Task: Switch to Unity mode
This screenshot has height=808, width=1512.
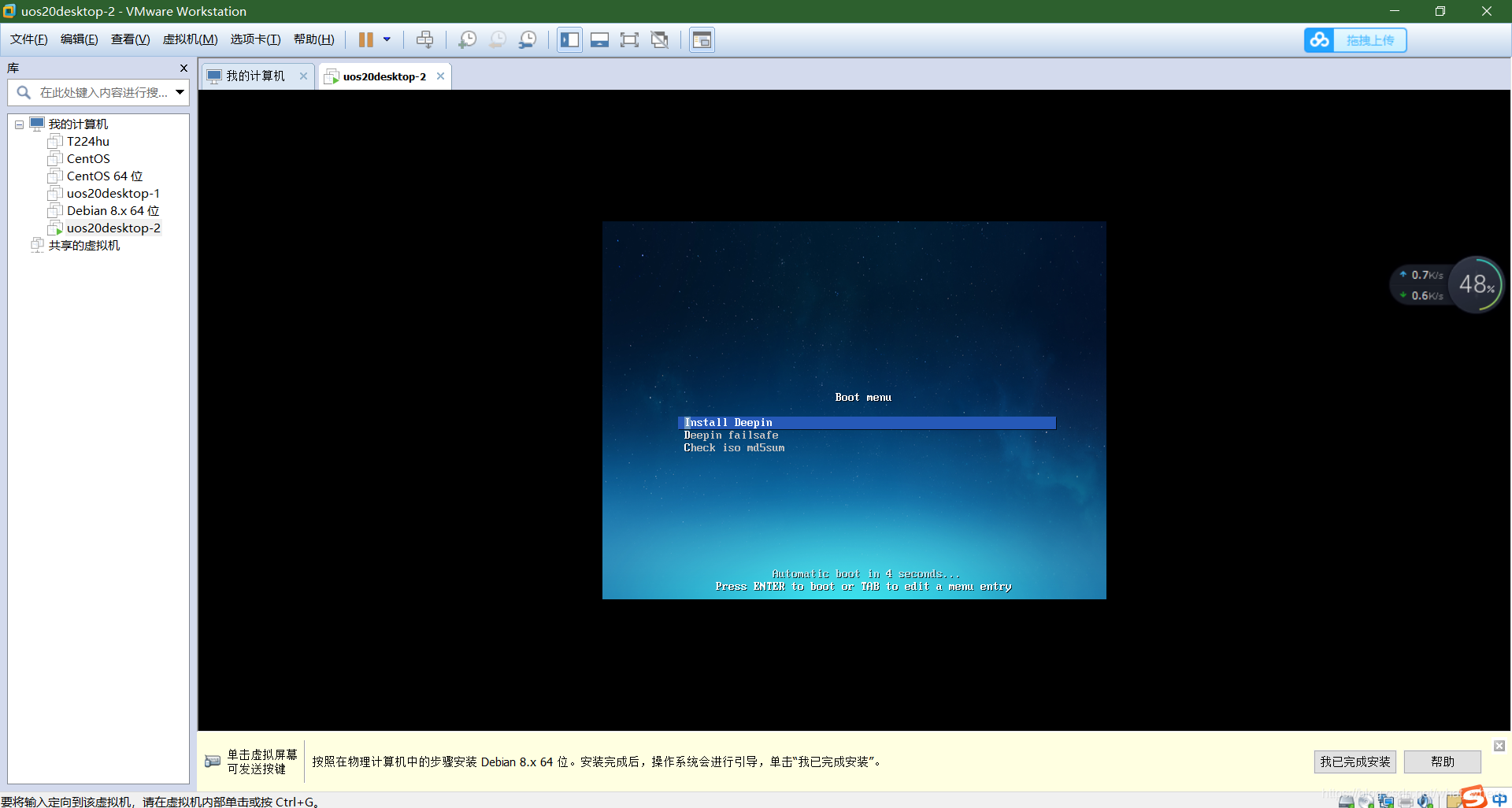Action: tap(660, 39)
